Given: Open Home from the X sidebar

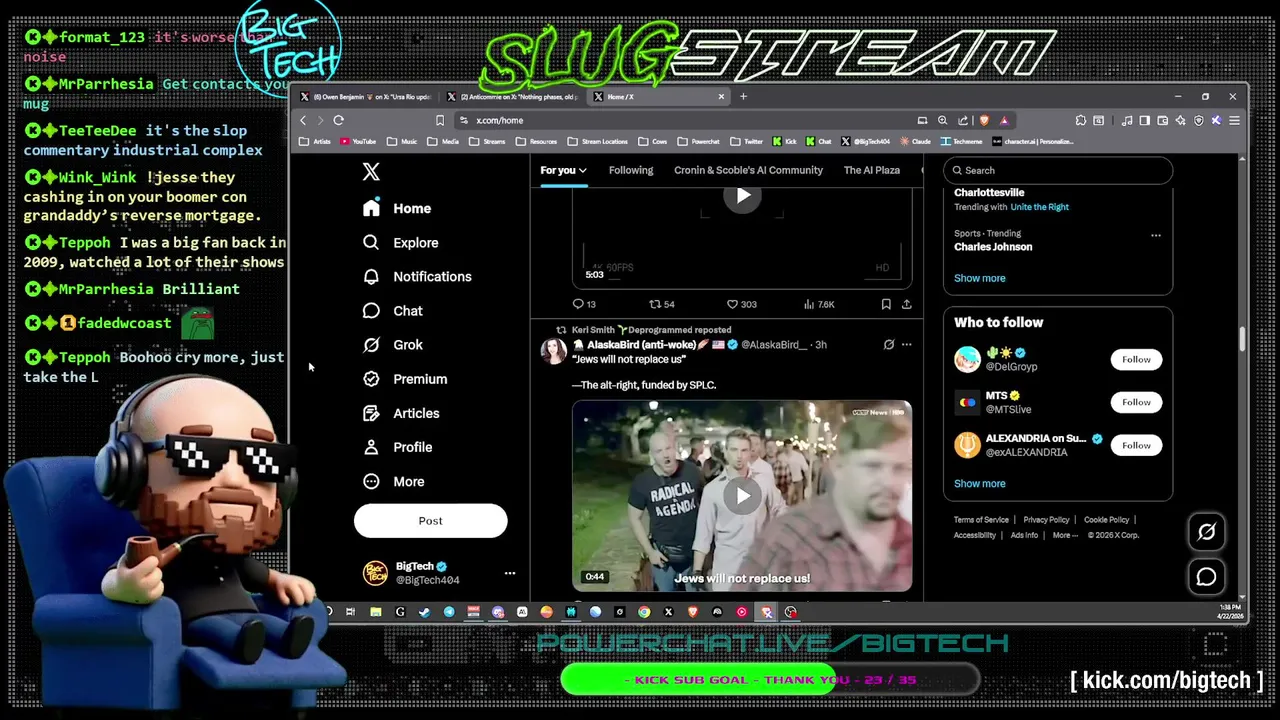Looking at the screenshot, I should tap(398, 208).
